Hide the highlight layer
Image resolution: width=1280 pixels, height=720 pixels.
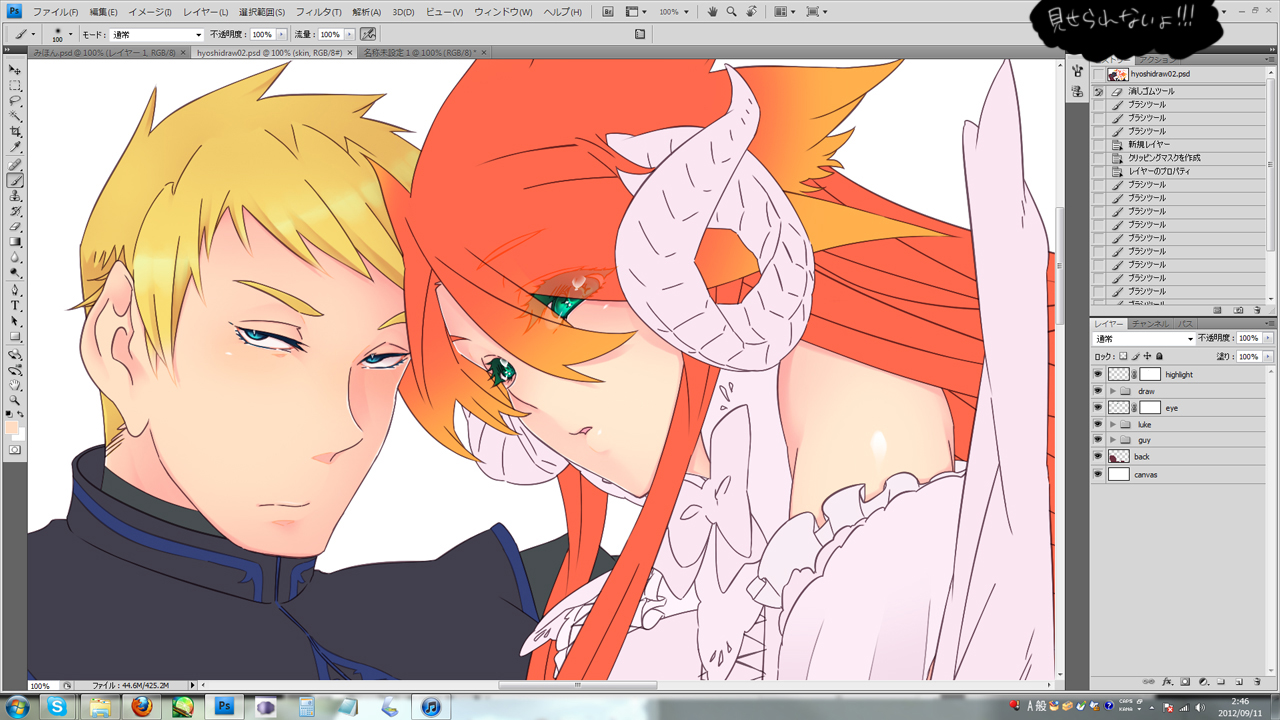(1098, 375)
